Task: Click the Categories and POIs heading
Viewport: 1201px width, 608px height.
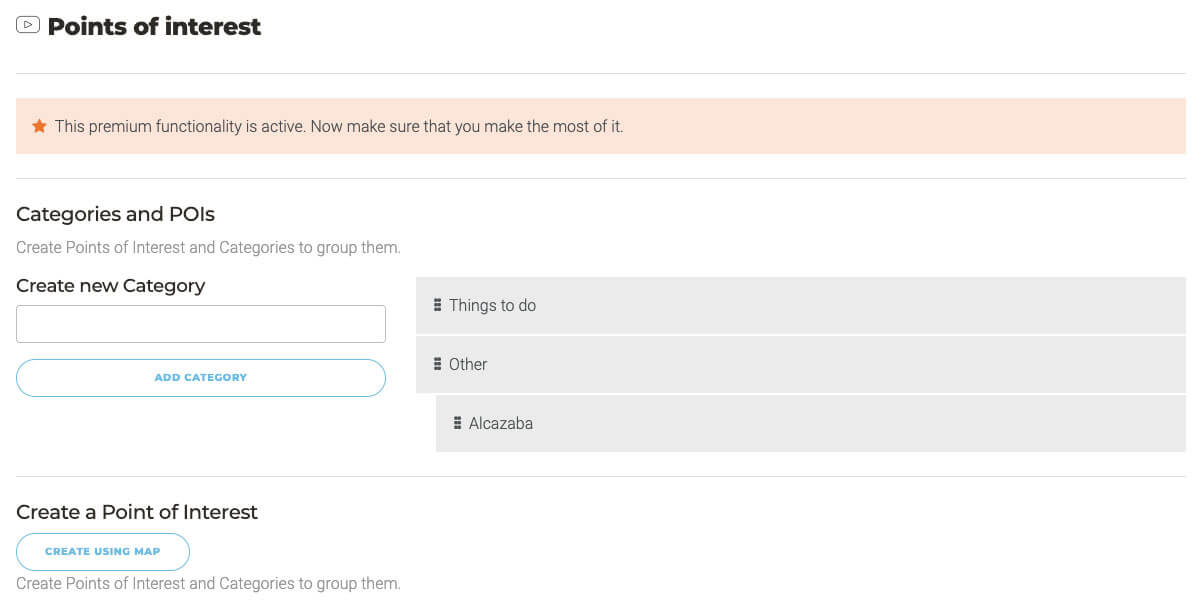Action: (115, 214)
